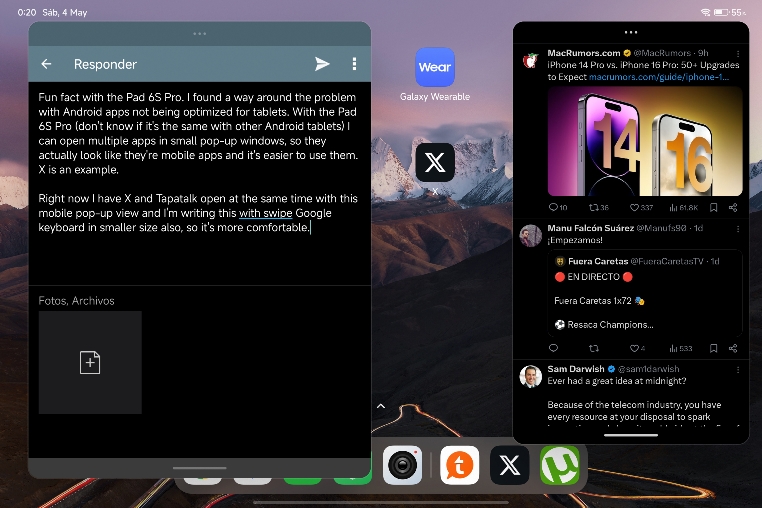Open Manu Falcón Suárez tweet options
The width and height of the screenshot is (762, 508).
[738, 228]
